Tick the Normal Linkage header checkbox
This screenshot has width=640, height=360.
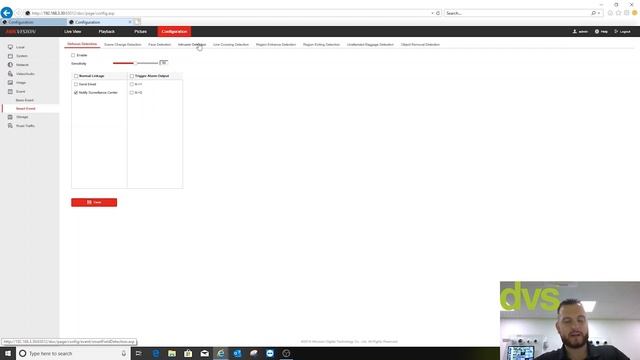coord(76,76)
